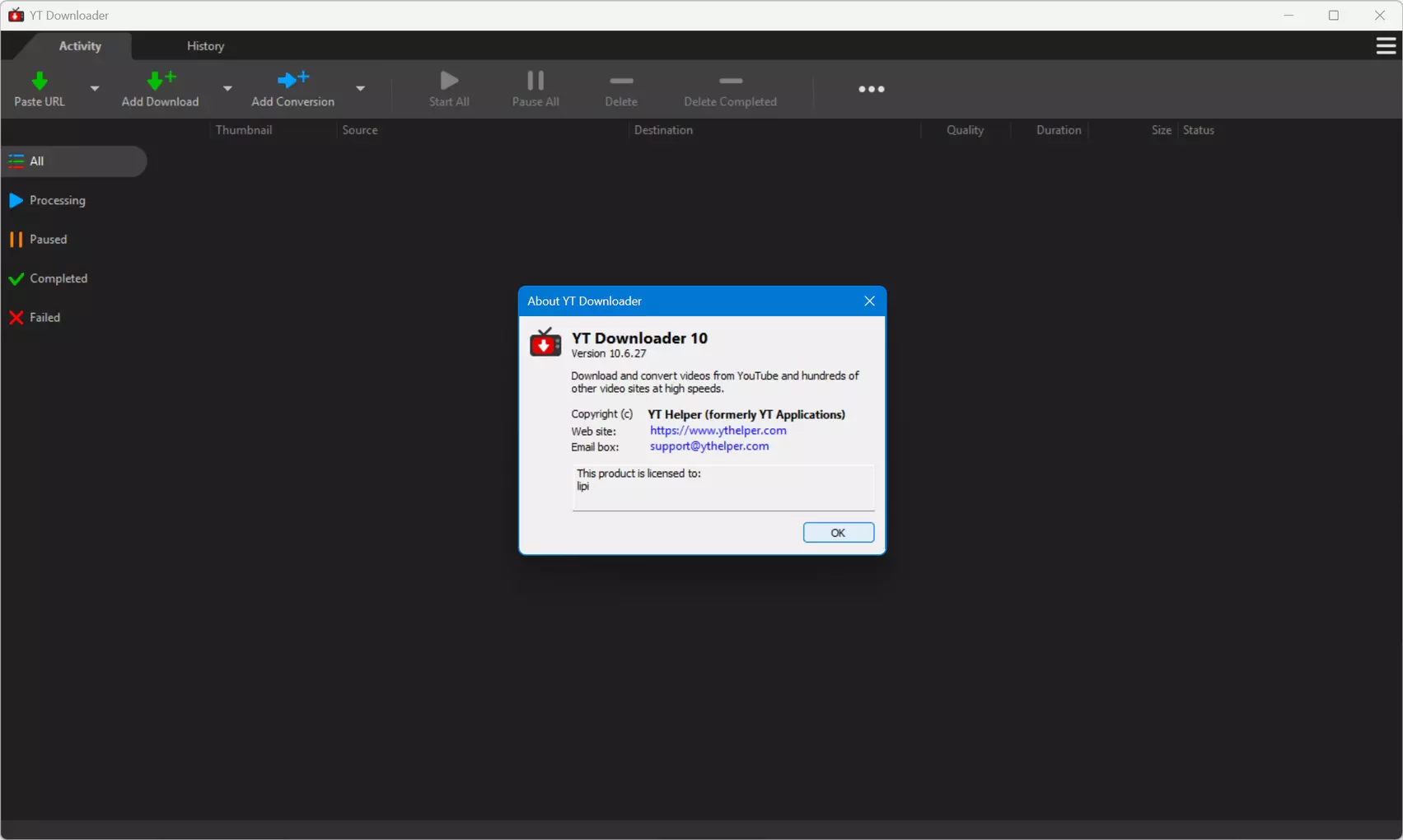This screenshot has height=840, width=1403.
Task: Open the https://www.ythelper.com link
Action: [718, 431]
